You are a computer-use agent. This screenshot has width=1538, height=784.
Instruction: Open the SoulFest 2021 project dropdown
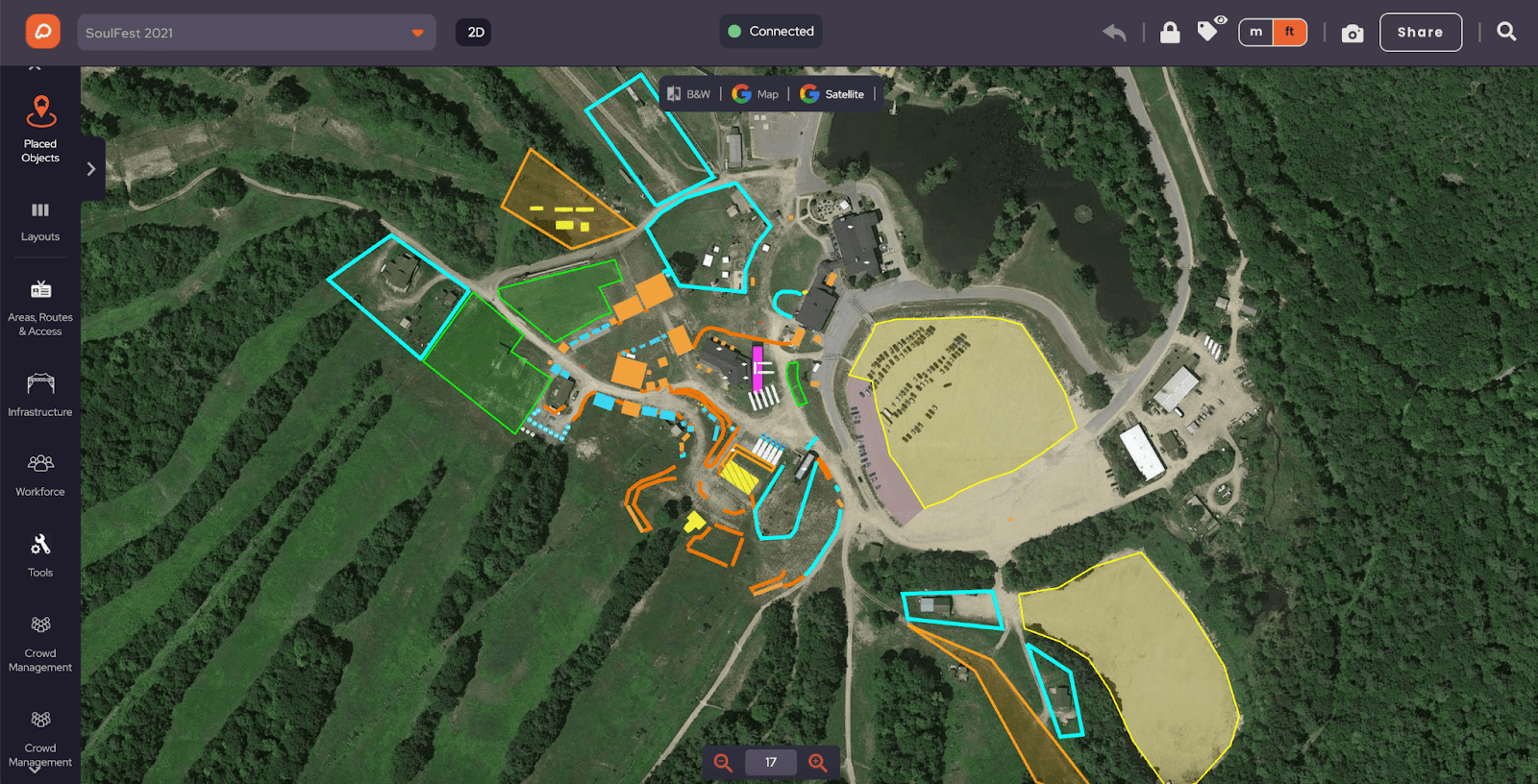pyautogui.click(x=256, y=33)
